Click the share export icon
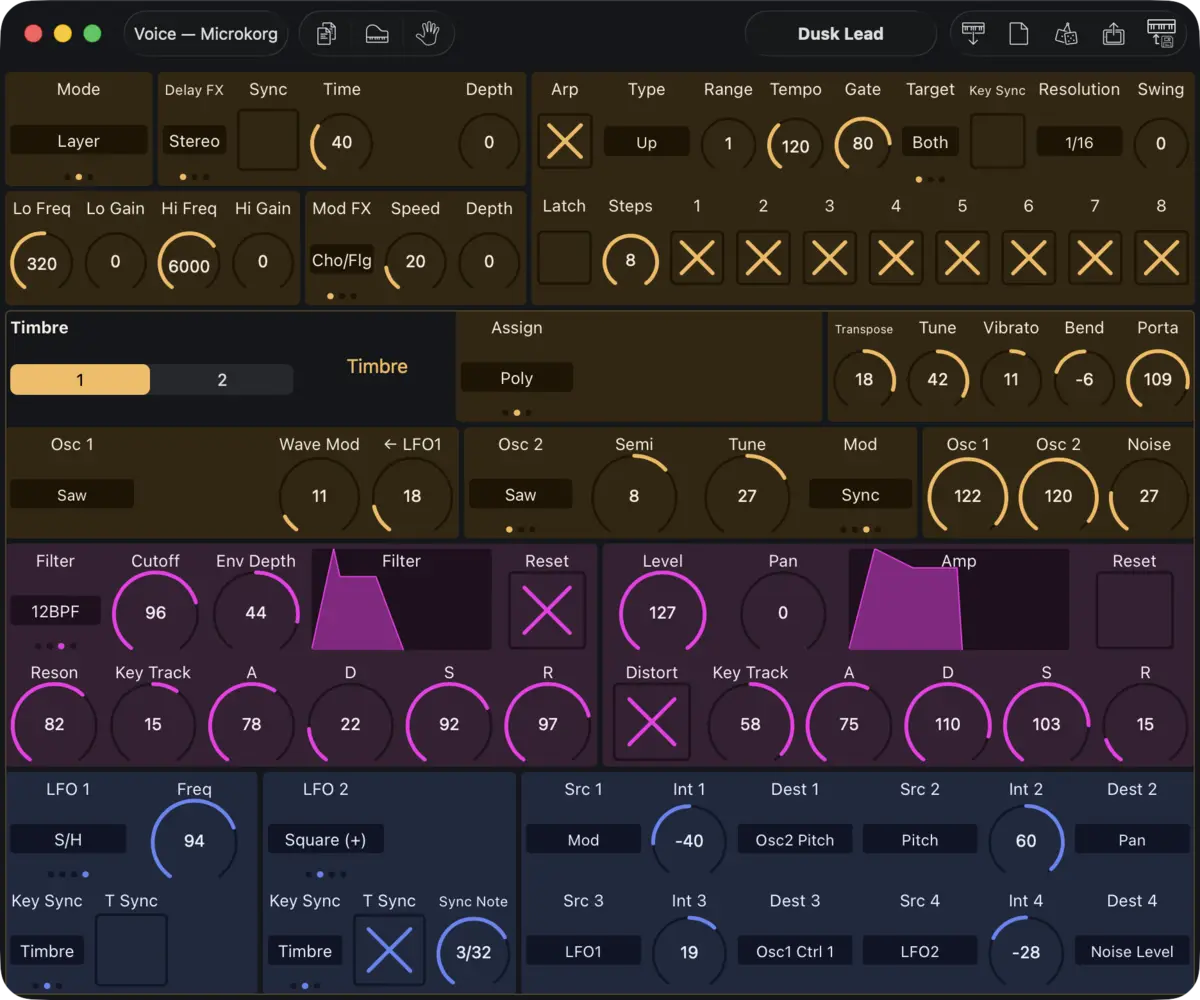1200x1000 pixels. [x=1113, y=34]
